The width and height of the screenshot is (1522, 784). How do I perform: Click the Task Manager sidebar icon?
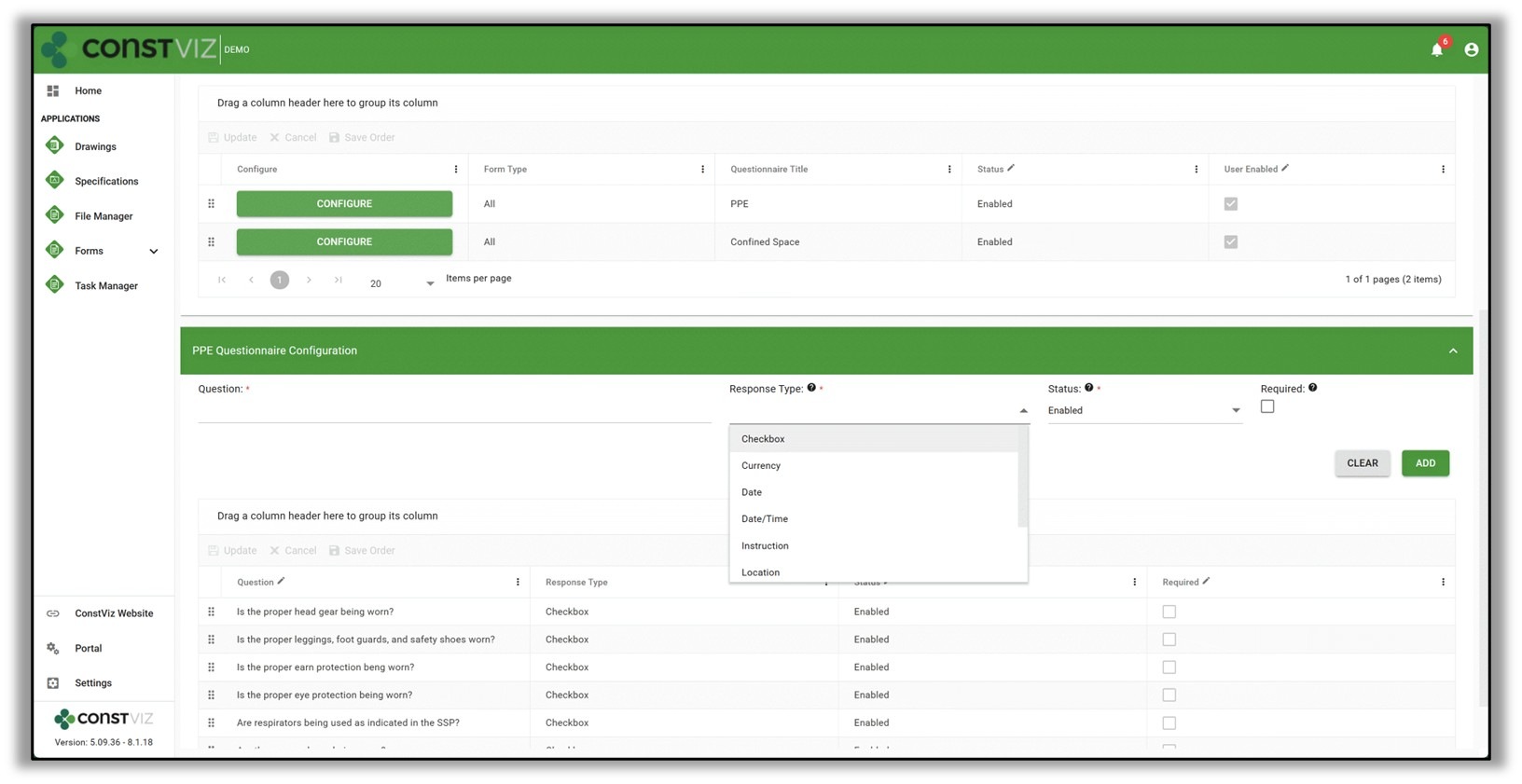point(55,285)
